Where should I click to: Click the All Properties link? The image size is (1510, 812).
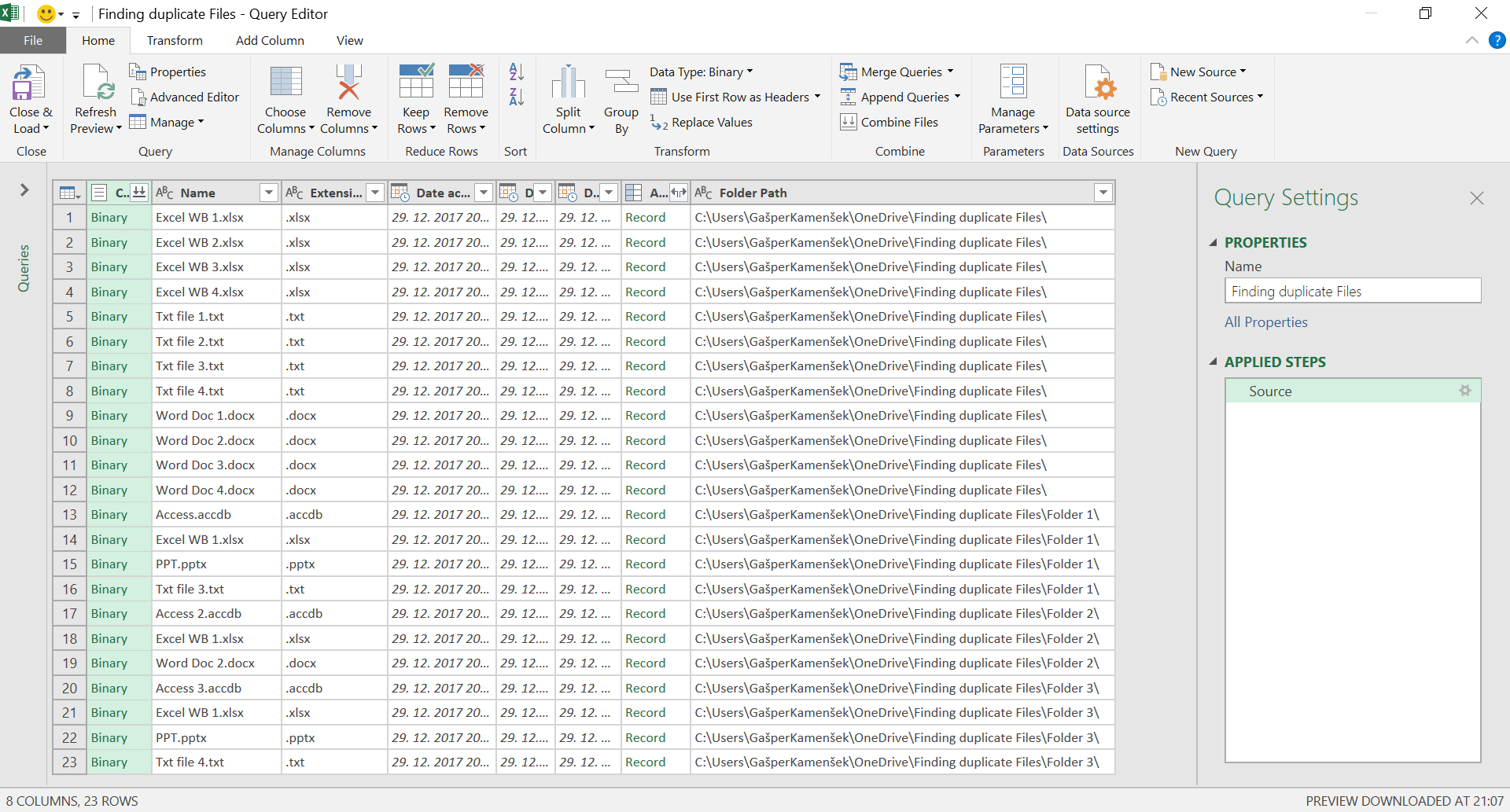coord(1265,322)
